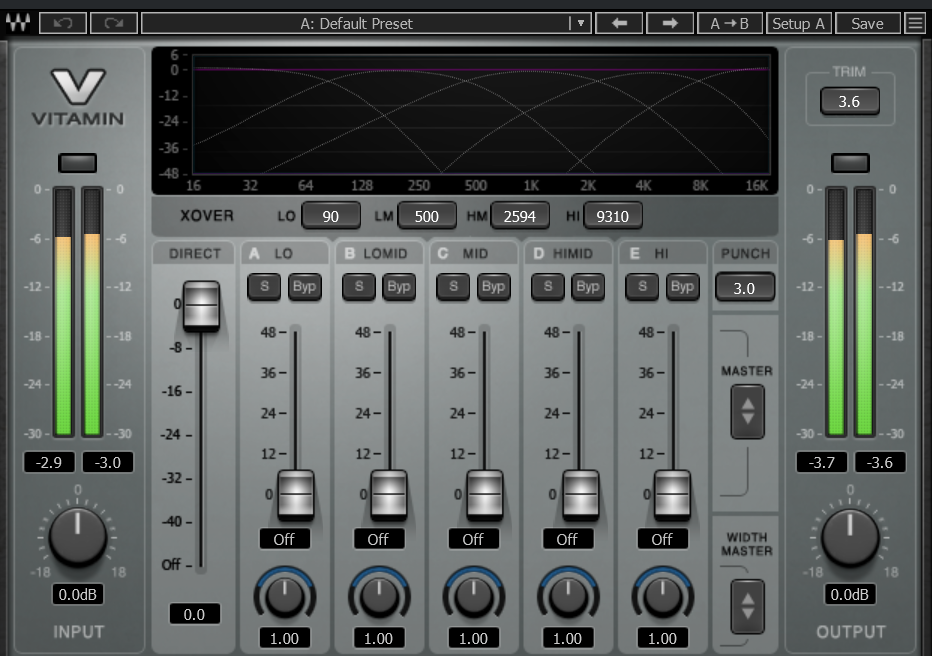Click the B LOMID gain value Off
The width and height of the screenshot is (932, 656).
[x=378, y=539]
